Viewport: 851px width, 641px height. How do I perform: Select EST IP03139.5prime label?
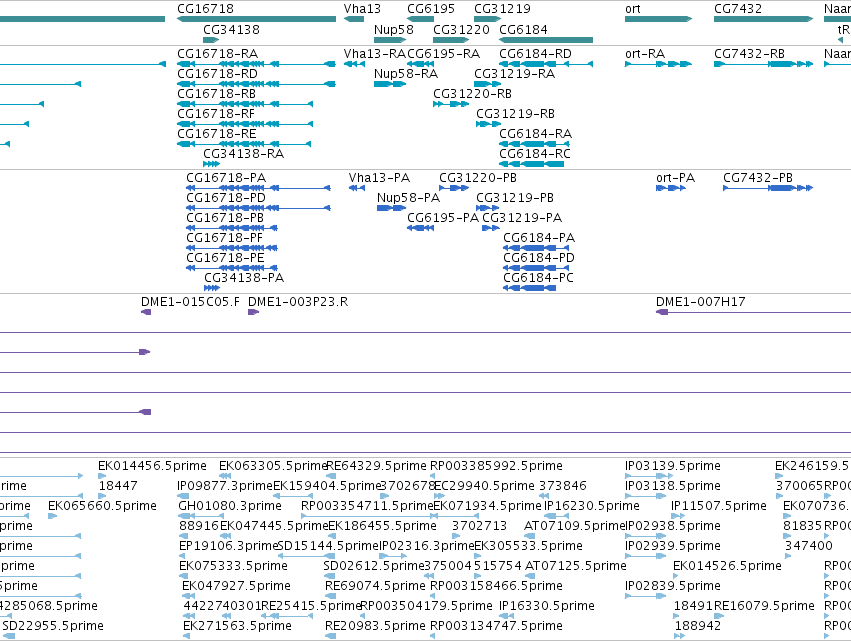click(673, 466)
